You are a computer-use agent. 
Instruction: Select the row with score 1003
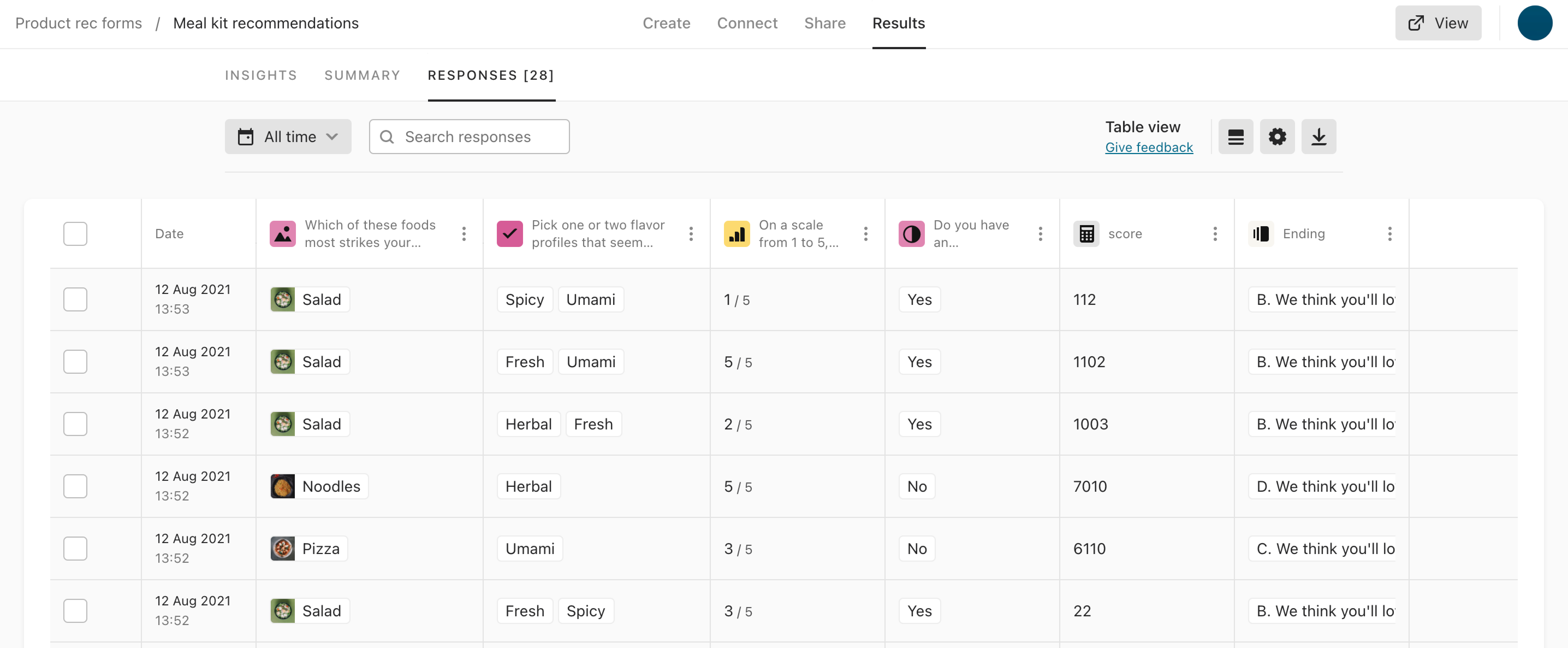75,424
